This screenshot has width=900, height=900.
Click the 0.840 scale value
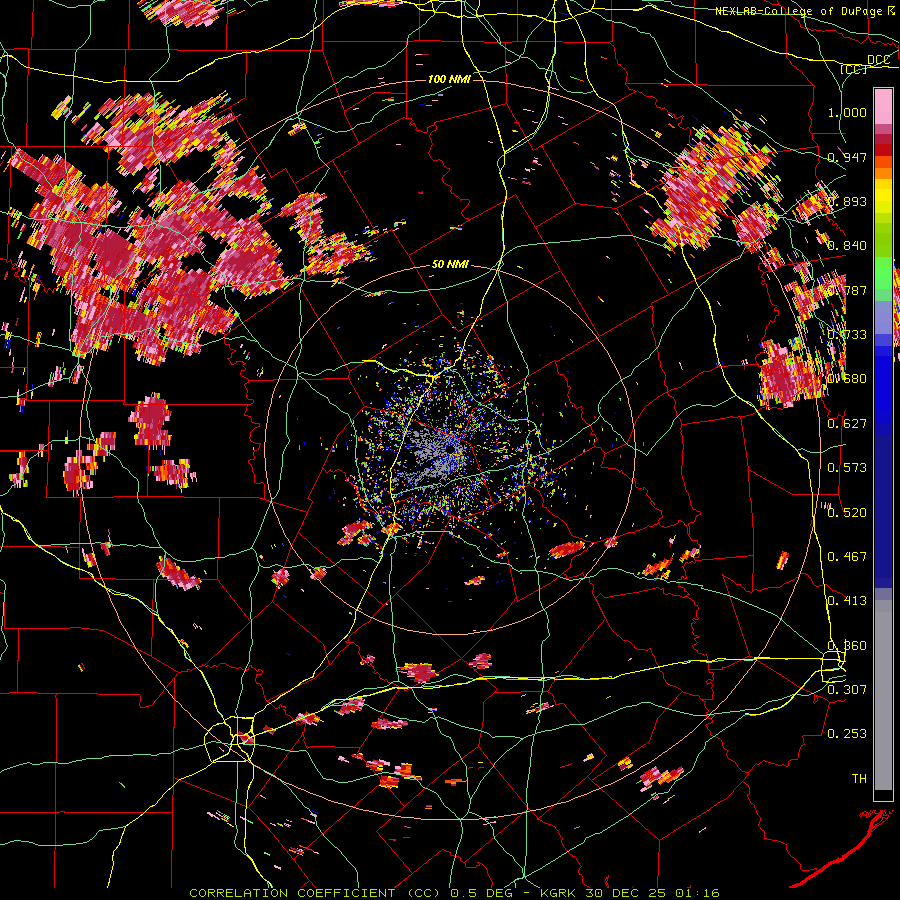[x=847, y=246]
